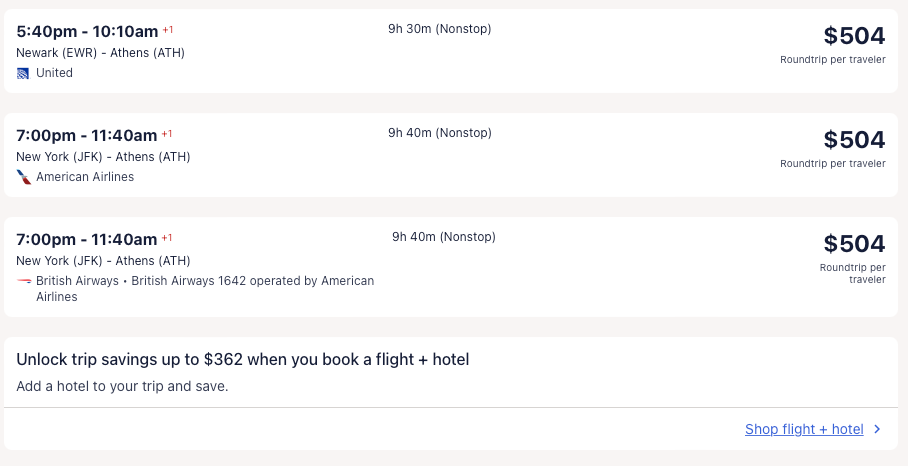908x466 pixels.
Task: Click the American Airlines name label
Action: click(x=85, y=177)
